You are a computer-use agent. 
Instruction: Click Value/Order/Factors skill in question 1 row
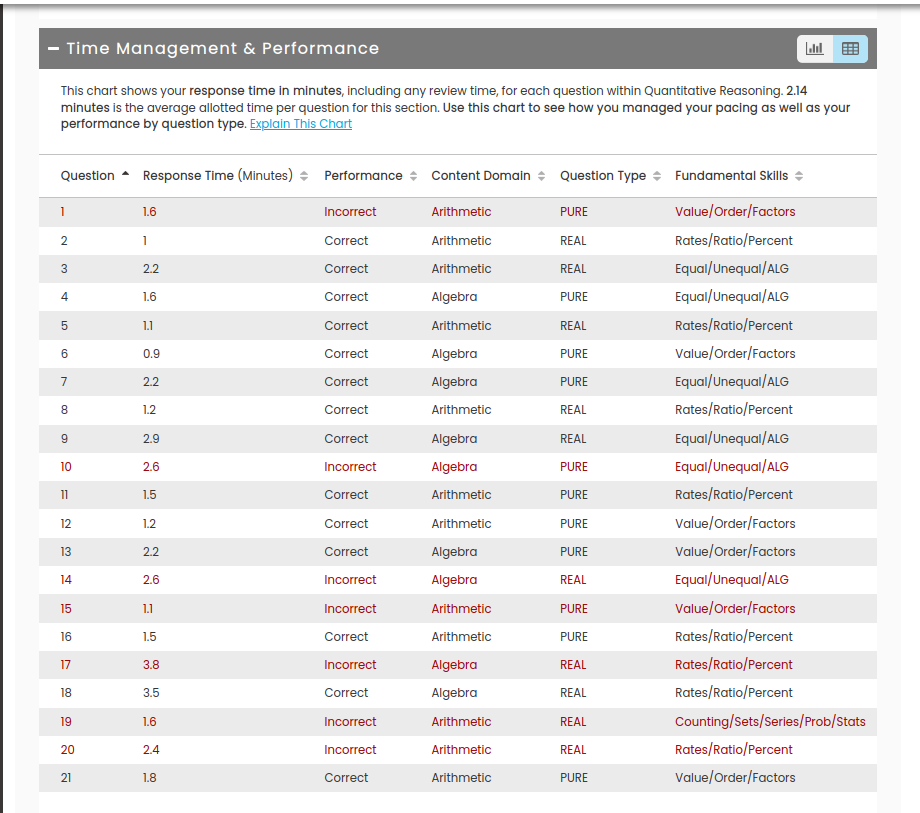tap(735, 212)
